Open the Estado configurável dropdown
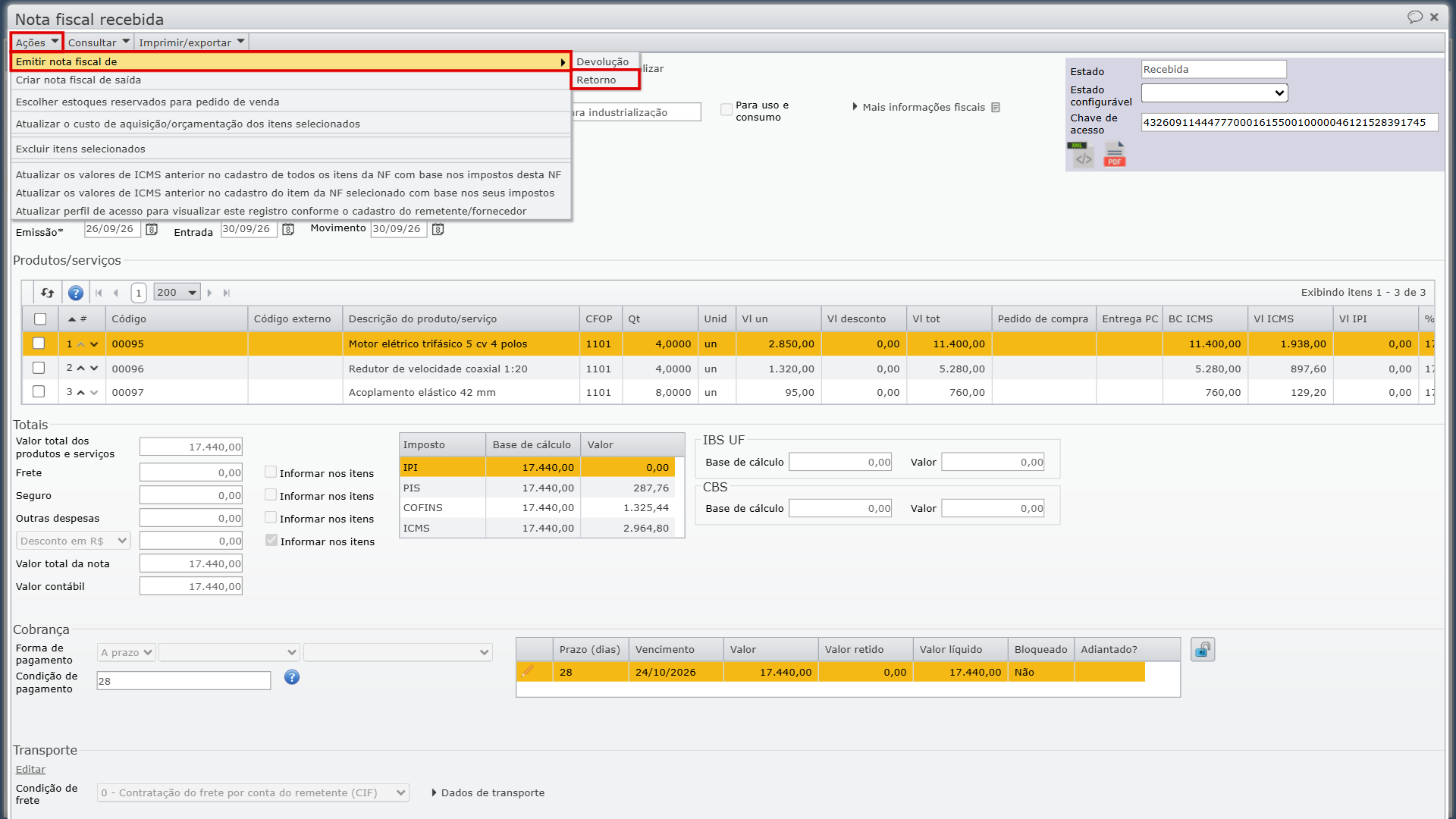This screenshot has height=819, width=1456. tap(1214, 93)
